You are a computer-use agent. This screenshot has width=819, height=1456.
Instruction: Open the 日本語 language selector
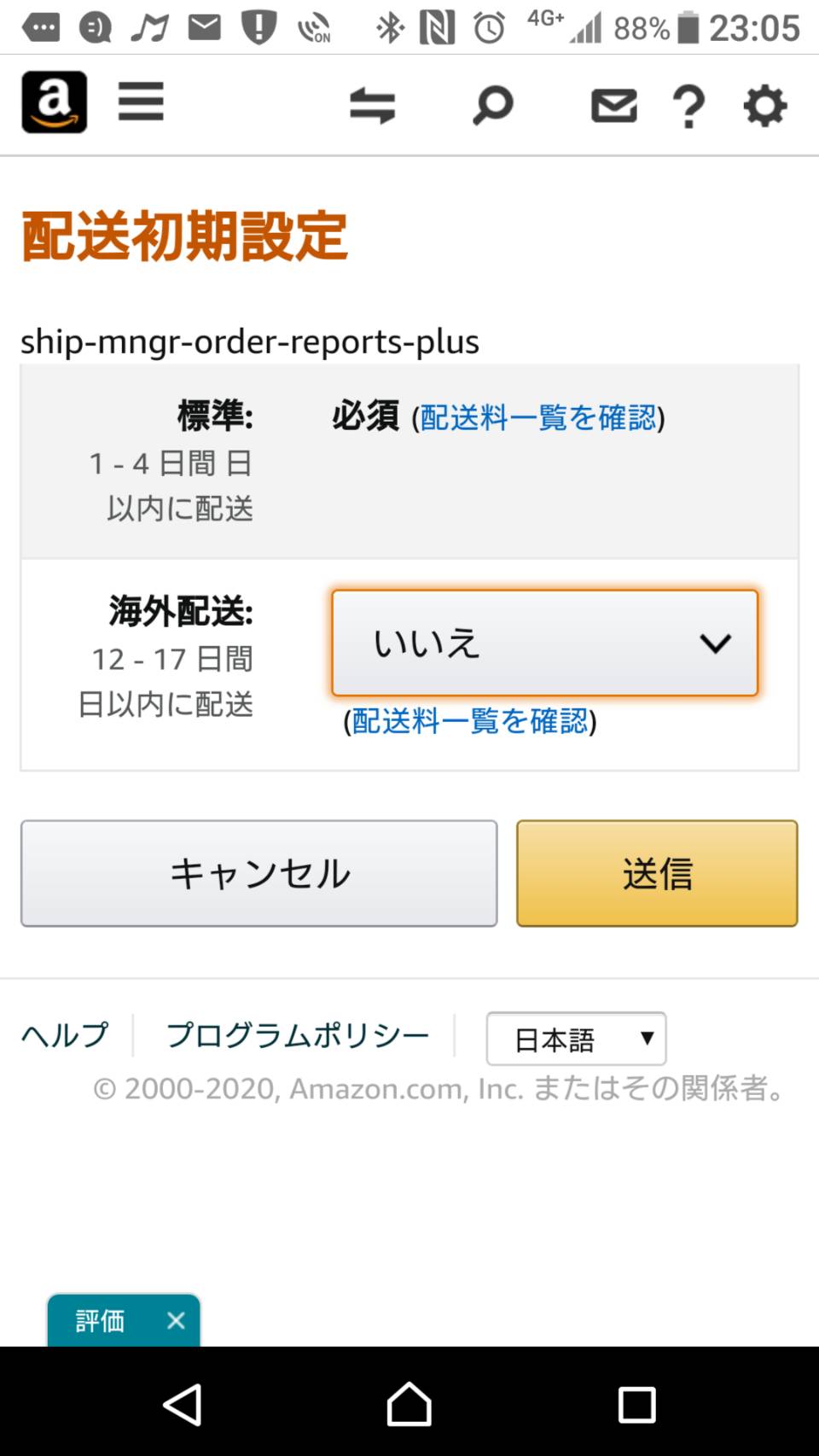576,1039
